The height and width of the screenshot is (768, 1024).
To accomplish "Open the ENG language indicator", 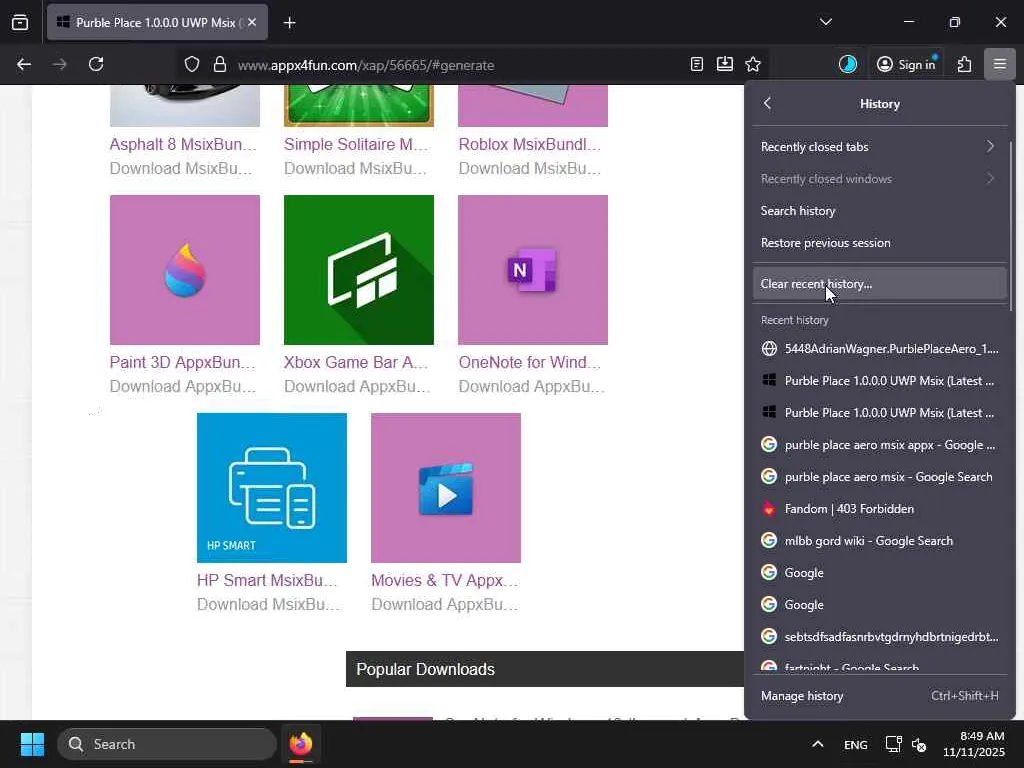I will pos(856,744).
